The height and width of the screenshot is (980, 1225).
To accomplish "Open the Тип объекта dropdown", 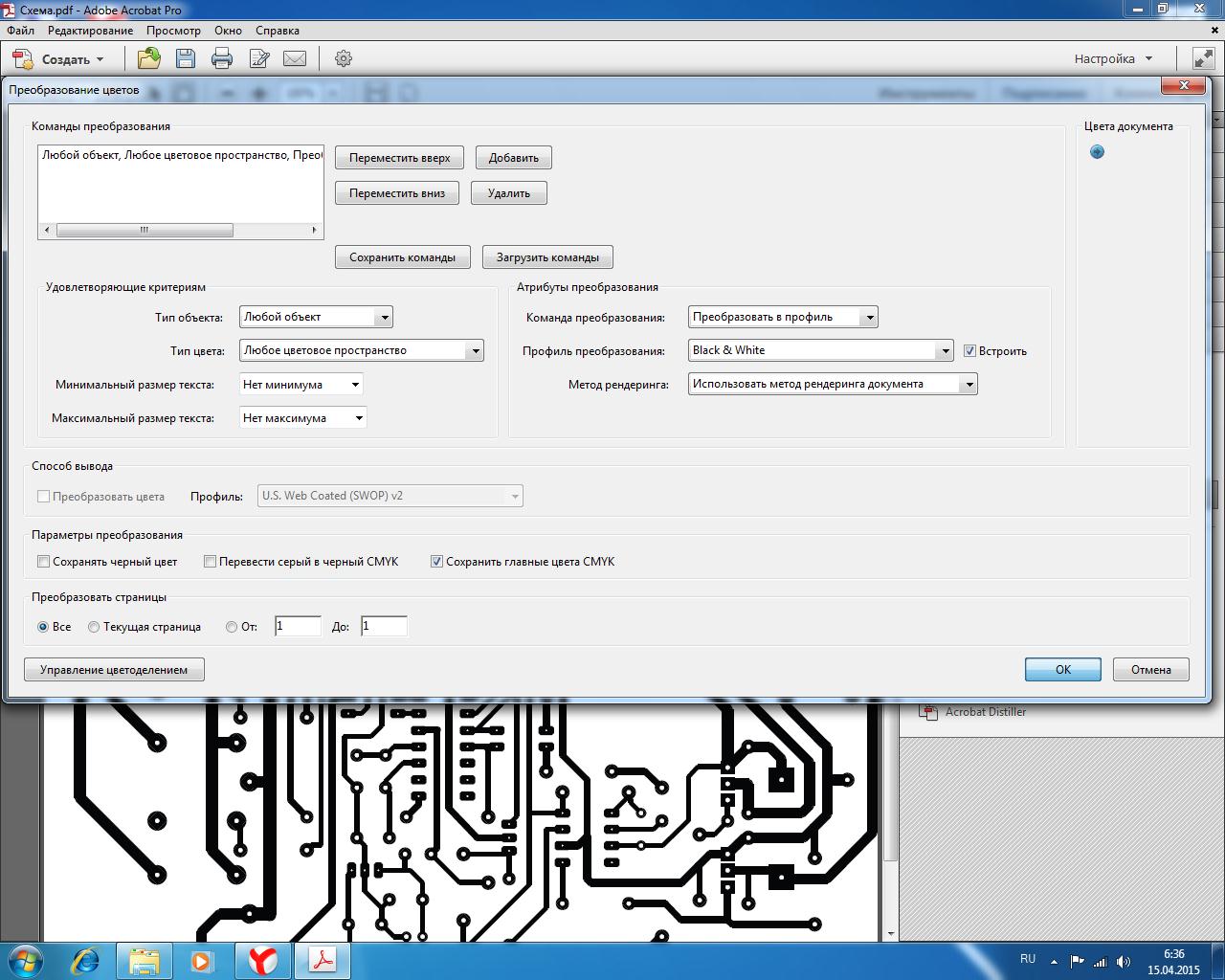I will click(316, 317).
